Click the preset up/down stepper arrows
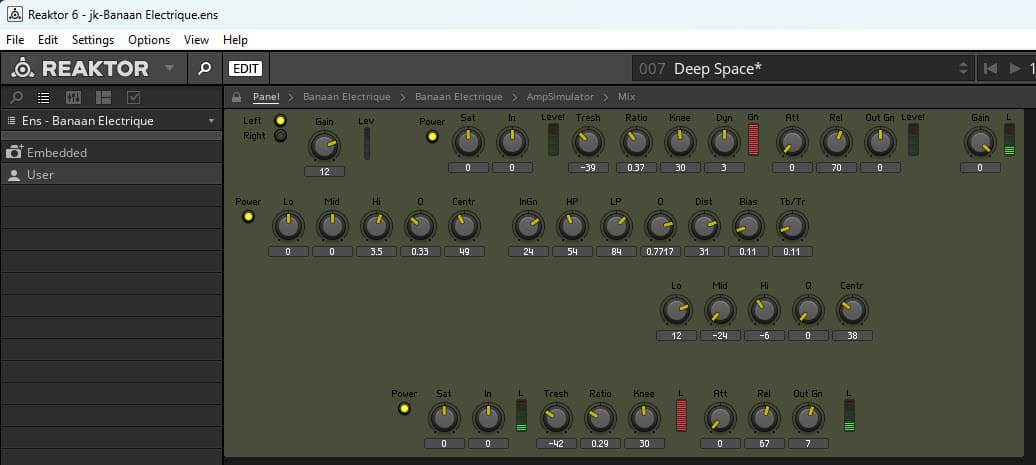Image resolution: width=1036 pixels, height=465 pixels. [x=963, y=69]
